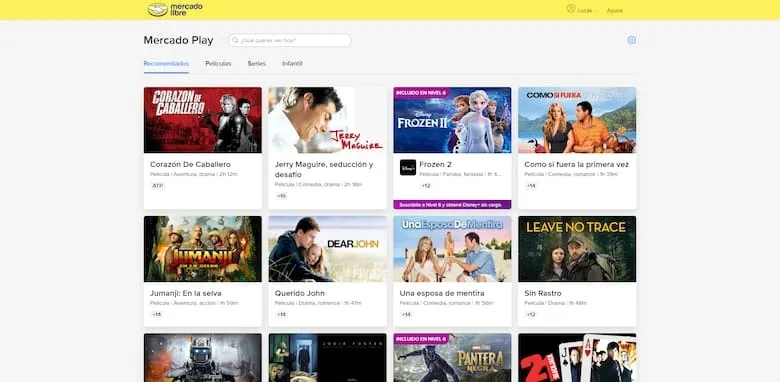Switch to the Series tab
Screen dimensions: 780x382
click(x=257, y=64)
